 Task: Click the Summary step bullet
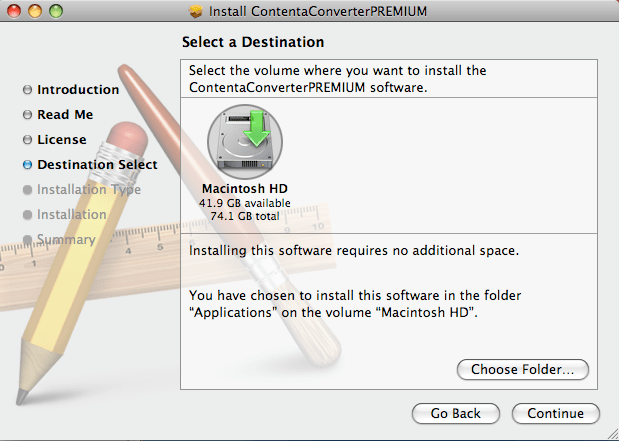point(27,239)
